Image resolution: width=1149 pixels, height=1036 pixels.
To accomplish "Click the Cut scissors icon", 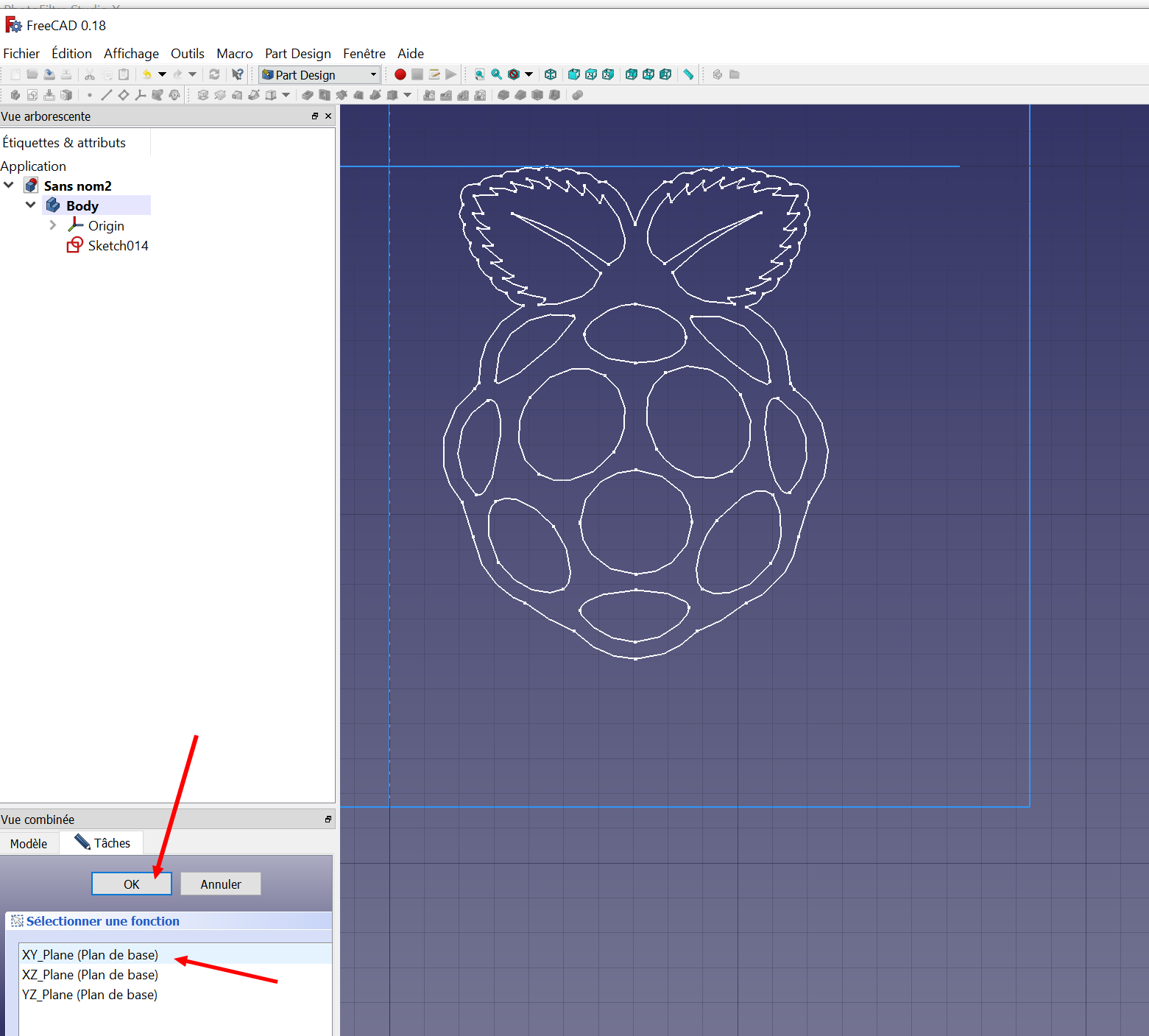I will point(89,74).
